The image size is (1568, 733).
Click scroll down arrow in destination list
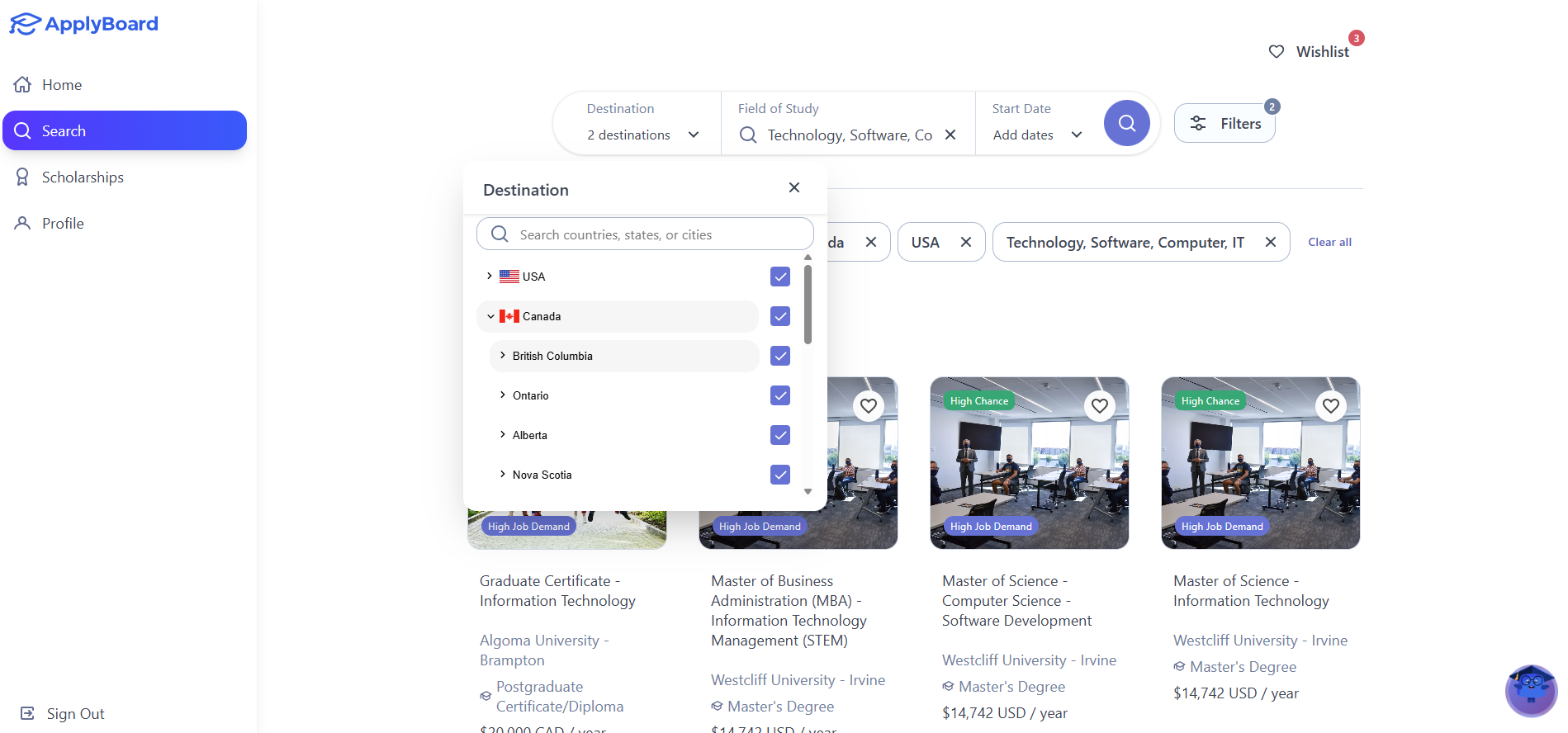808,491
